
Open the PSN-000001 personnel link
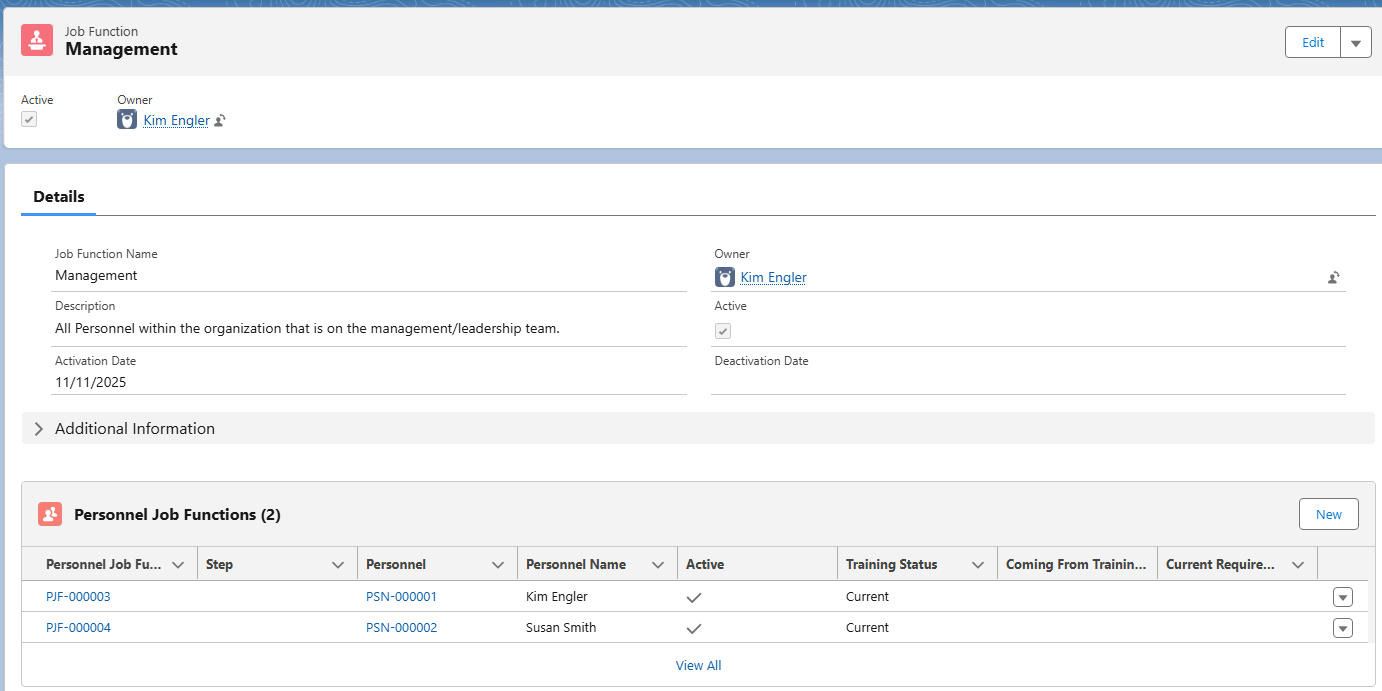pos(401,597)
